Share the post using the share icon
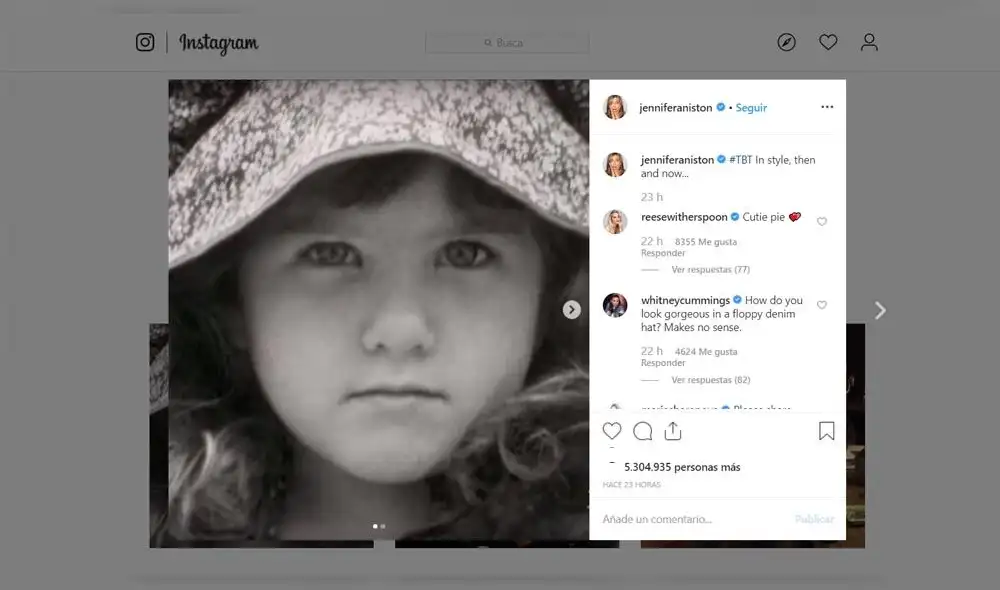Viewport: 1000px width, 590px height. pos(673,431)
